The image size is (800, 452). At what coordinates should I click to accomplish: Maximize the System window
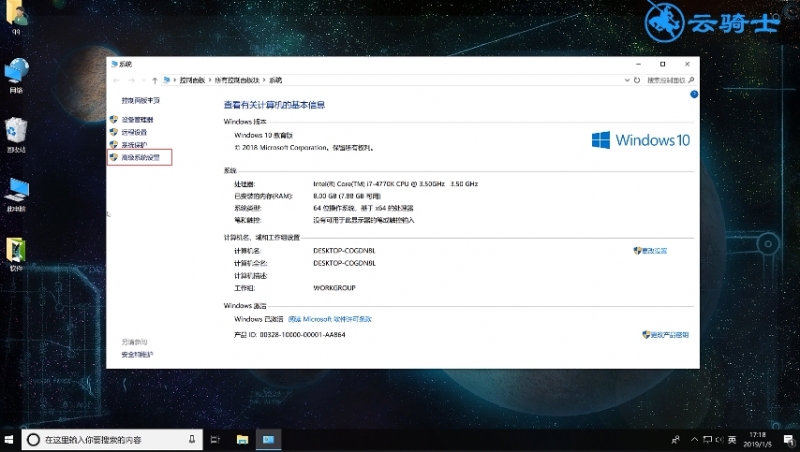(x=662, y=64)
